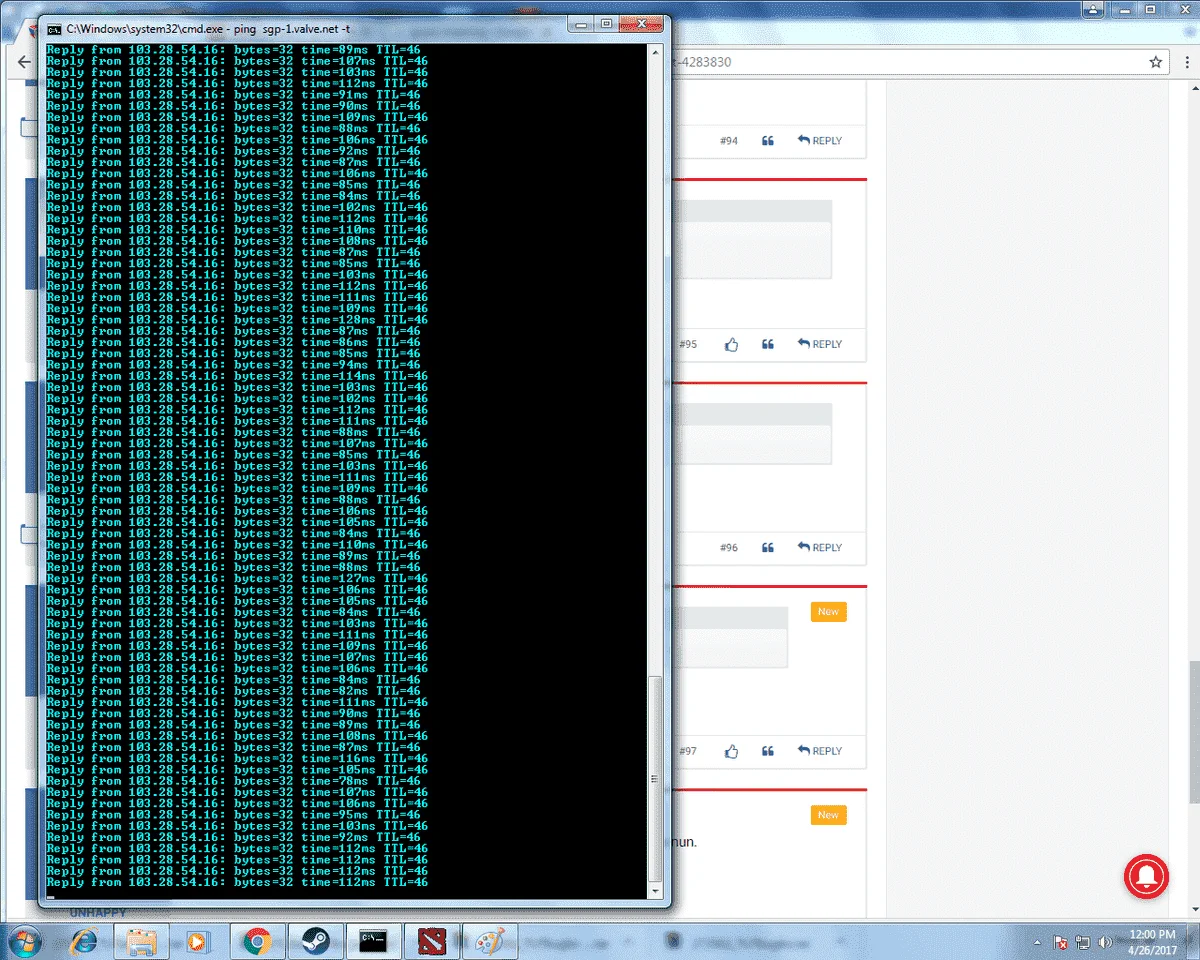Click the New badge on the last post

pyautogui.click(x=828, y=815)
